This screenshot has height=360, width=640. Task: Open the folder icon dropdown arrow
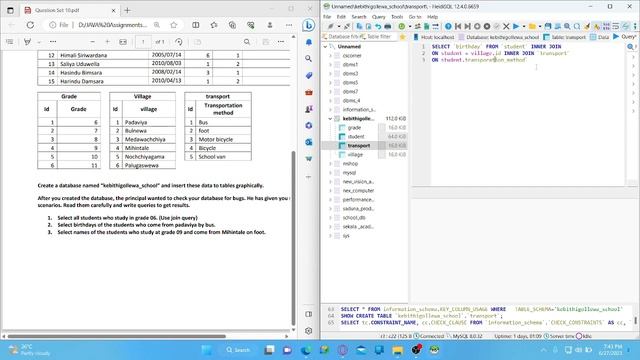click(540, 27)
